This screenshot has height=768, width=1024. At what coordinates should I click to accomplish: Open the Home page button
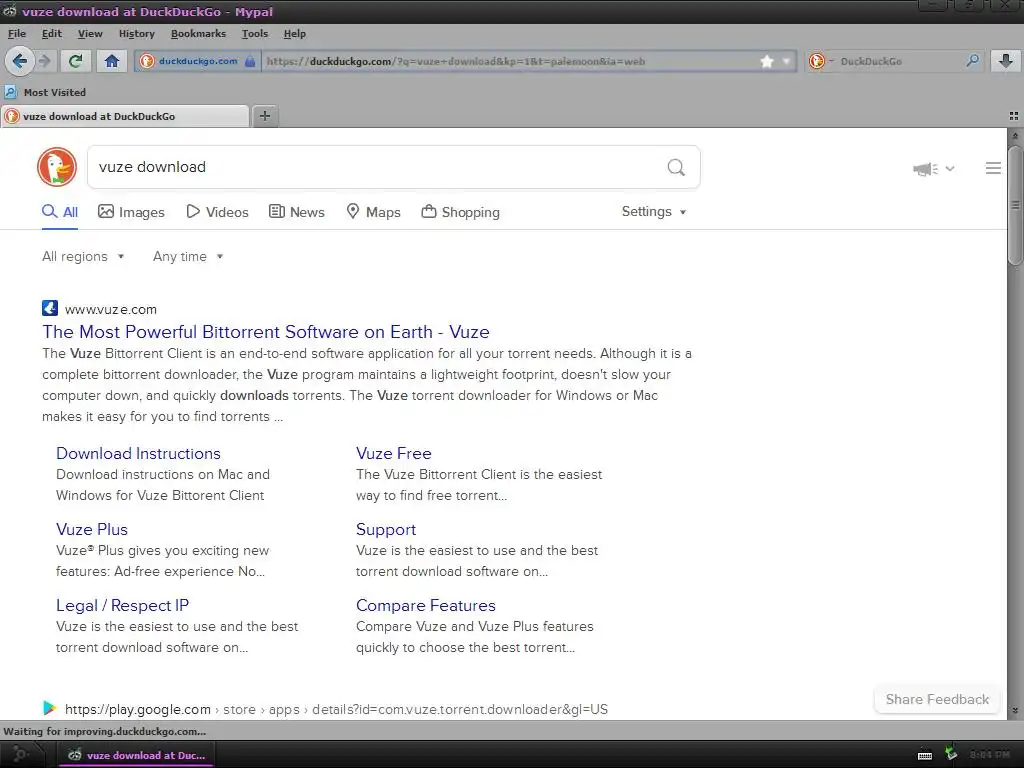pos(112,61)
